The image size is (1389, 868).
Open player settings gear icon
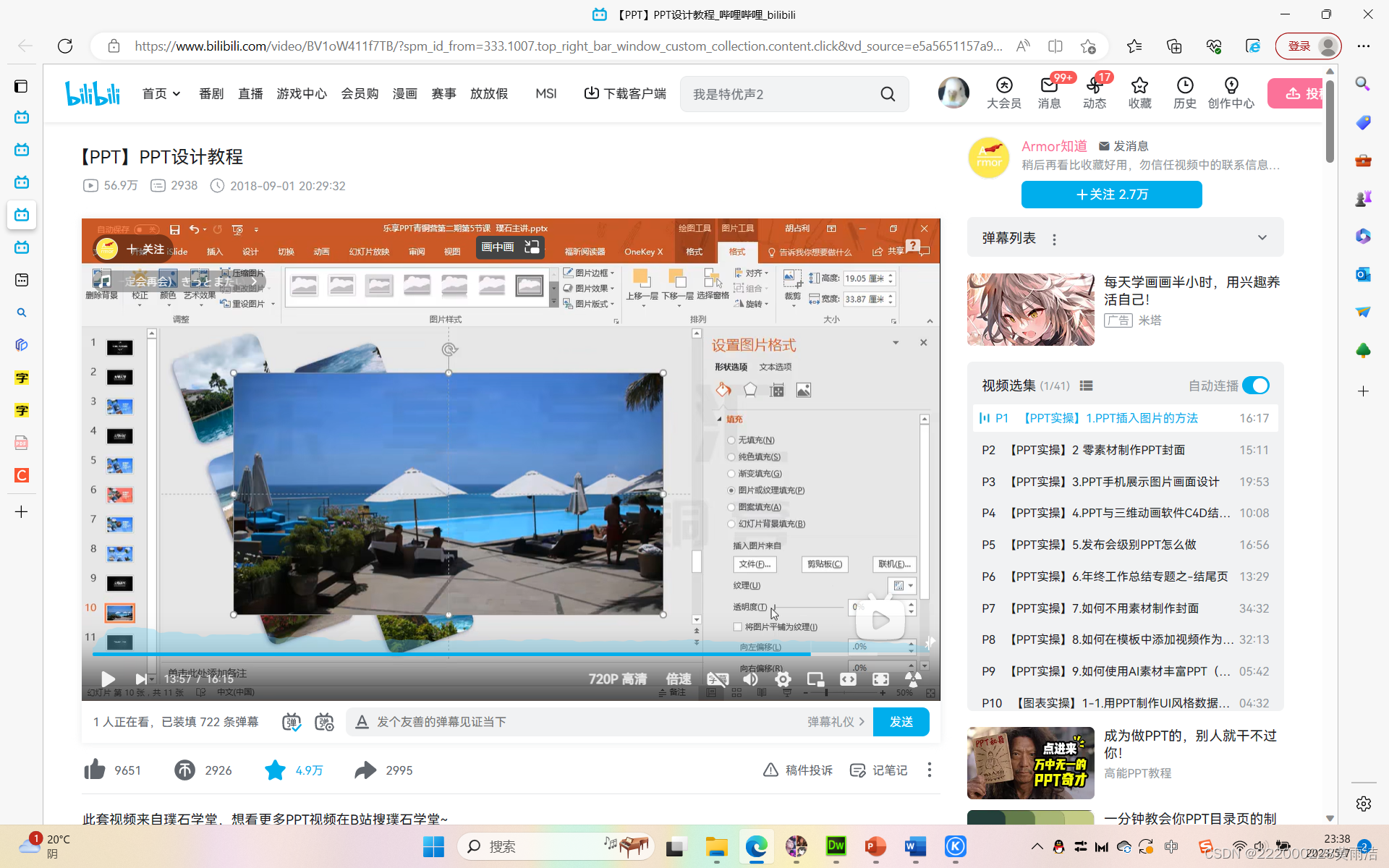[783, 678]
